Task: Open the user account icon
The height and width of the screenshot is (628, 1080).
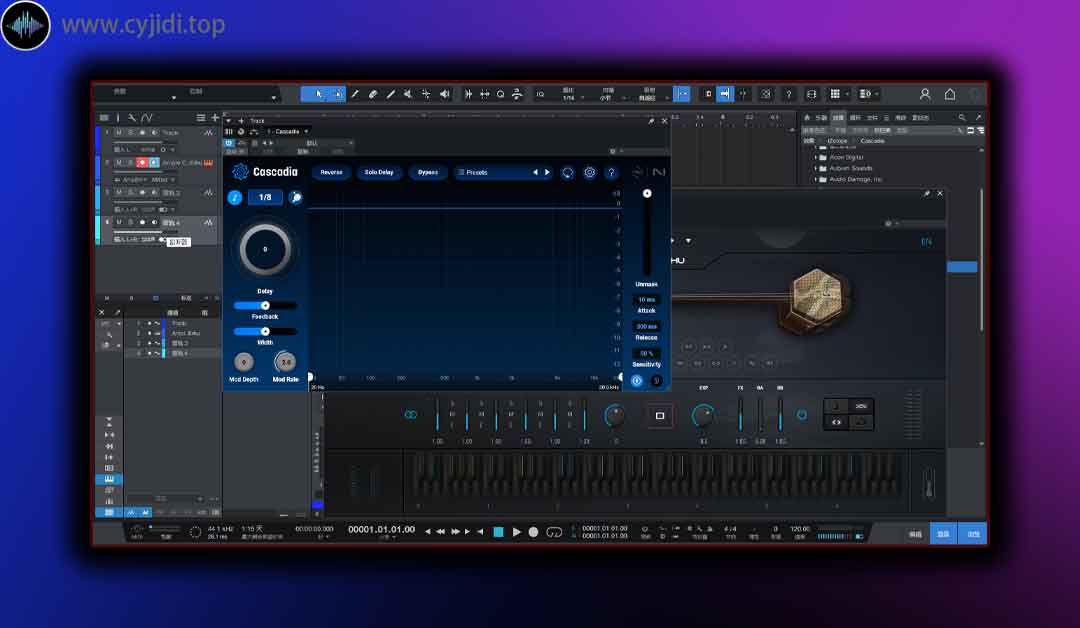Action: point(925,94)
